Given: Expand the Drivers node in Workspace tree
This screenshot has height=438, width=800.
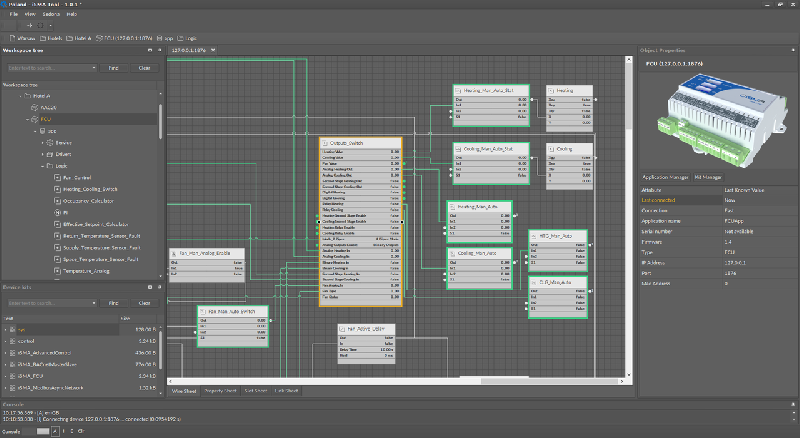Looking at the screenshot, I should [x=43, y=154].
